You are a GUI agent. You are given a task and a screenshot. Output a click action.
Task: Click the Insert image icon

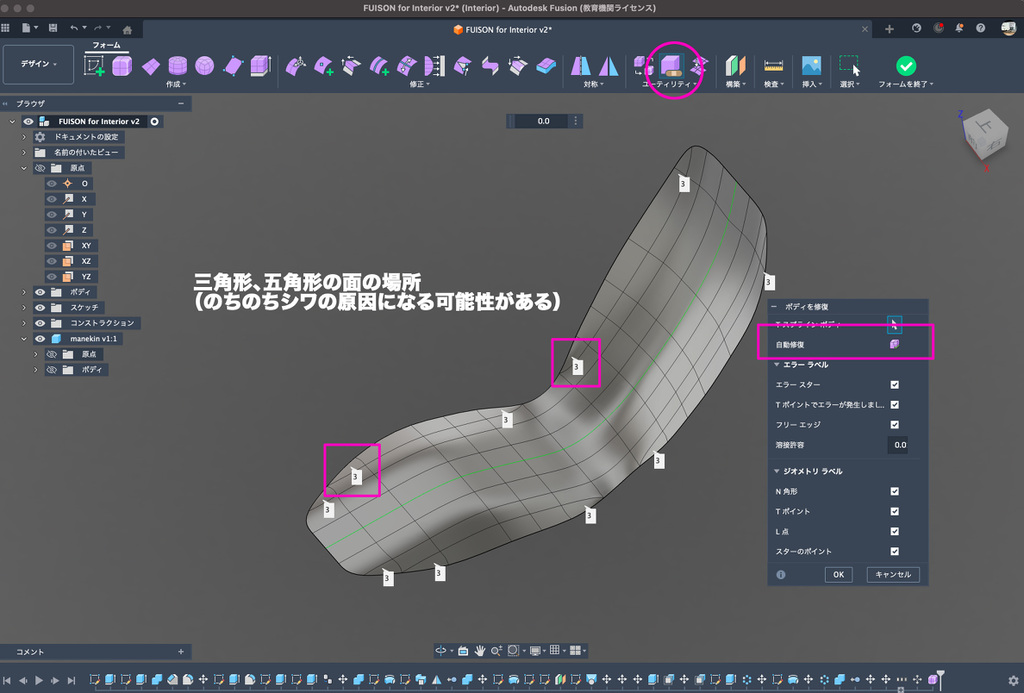(x=810, y=66)
